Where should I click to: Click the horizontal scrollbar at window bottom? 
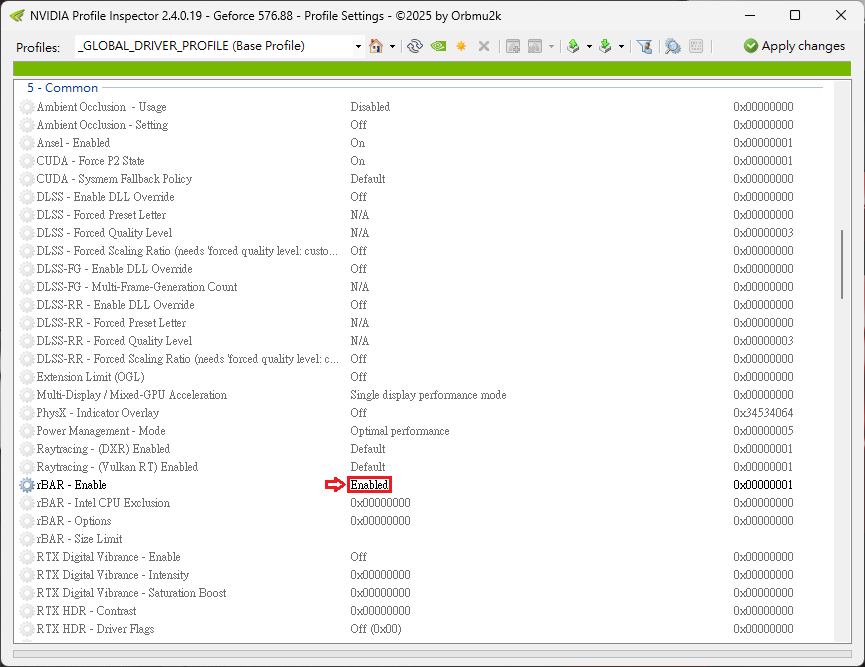tap(432, 654)
